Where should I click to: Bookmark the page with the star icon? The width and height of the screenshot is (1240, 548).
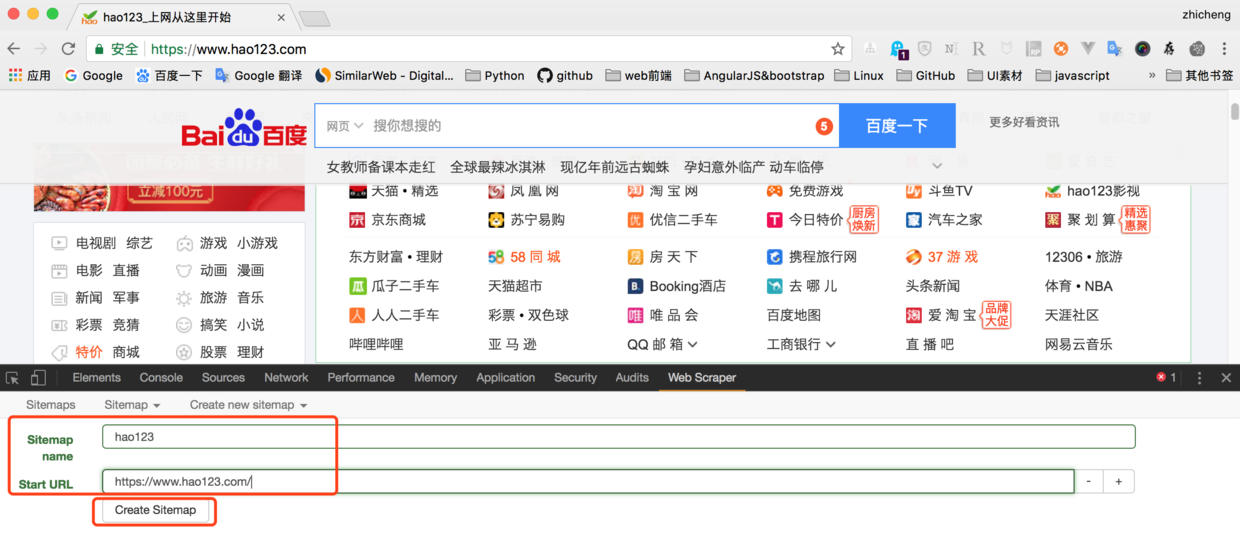(838, 49)
